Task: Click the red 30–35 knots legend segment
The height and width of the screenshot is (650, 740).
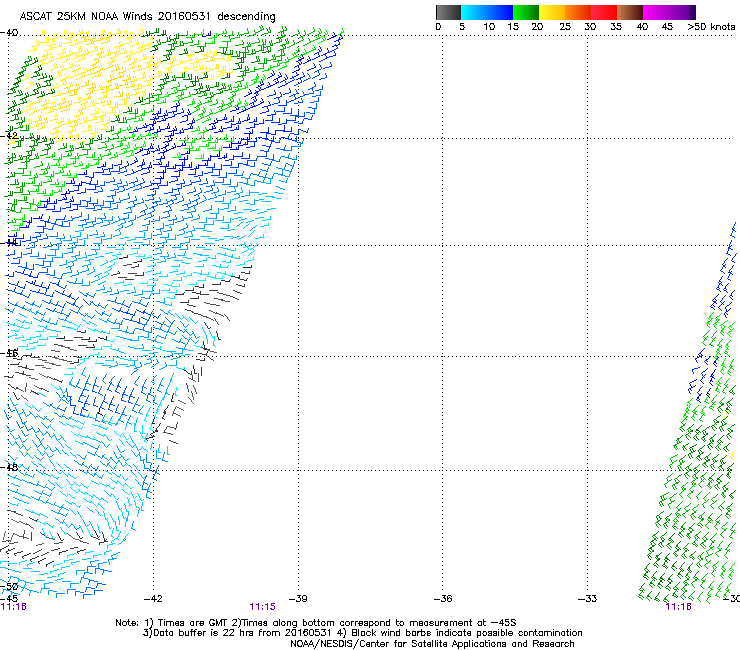Action: [604, 12]
